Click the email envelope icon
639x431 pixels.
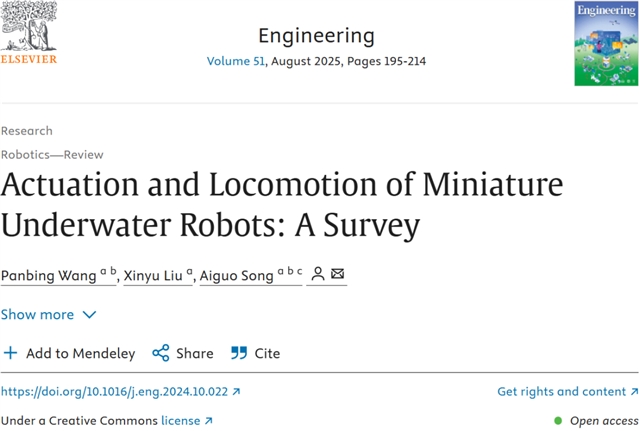pos(338,274)
